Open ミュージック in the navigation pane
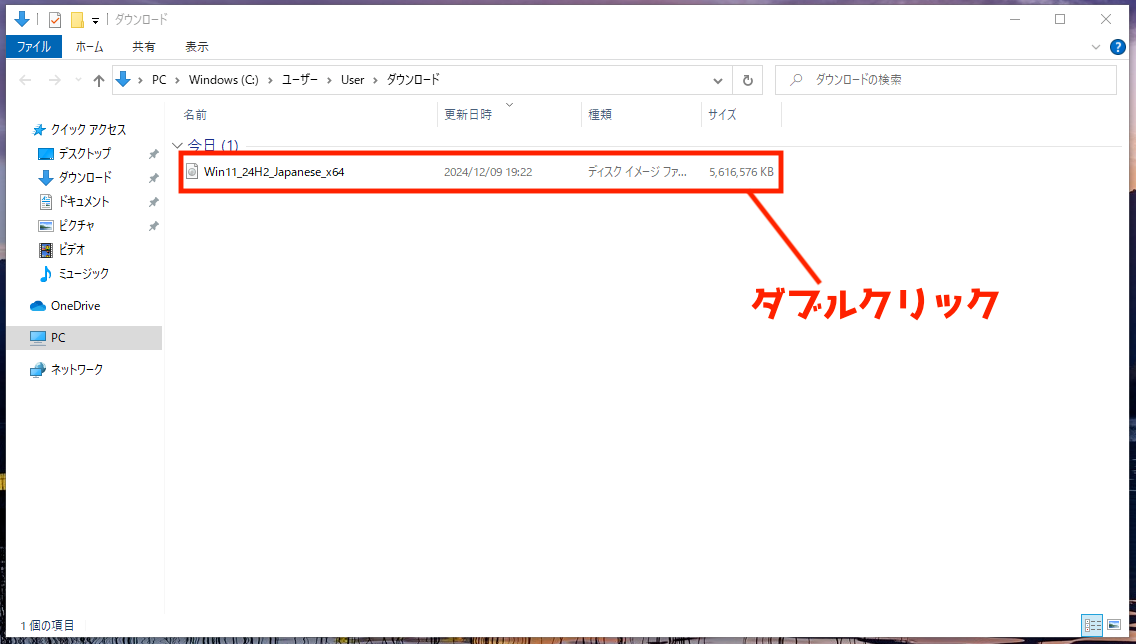Image resolution: width=1136 pixels, height=644 pixels. [x=83, y=273]
